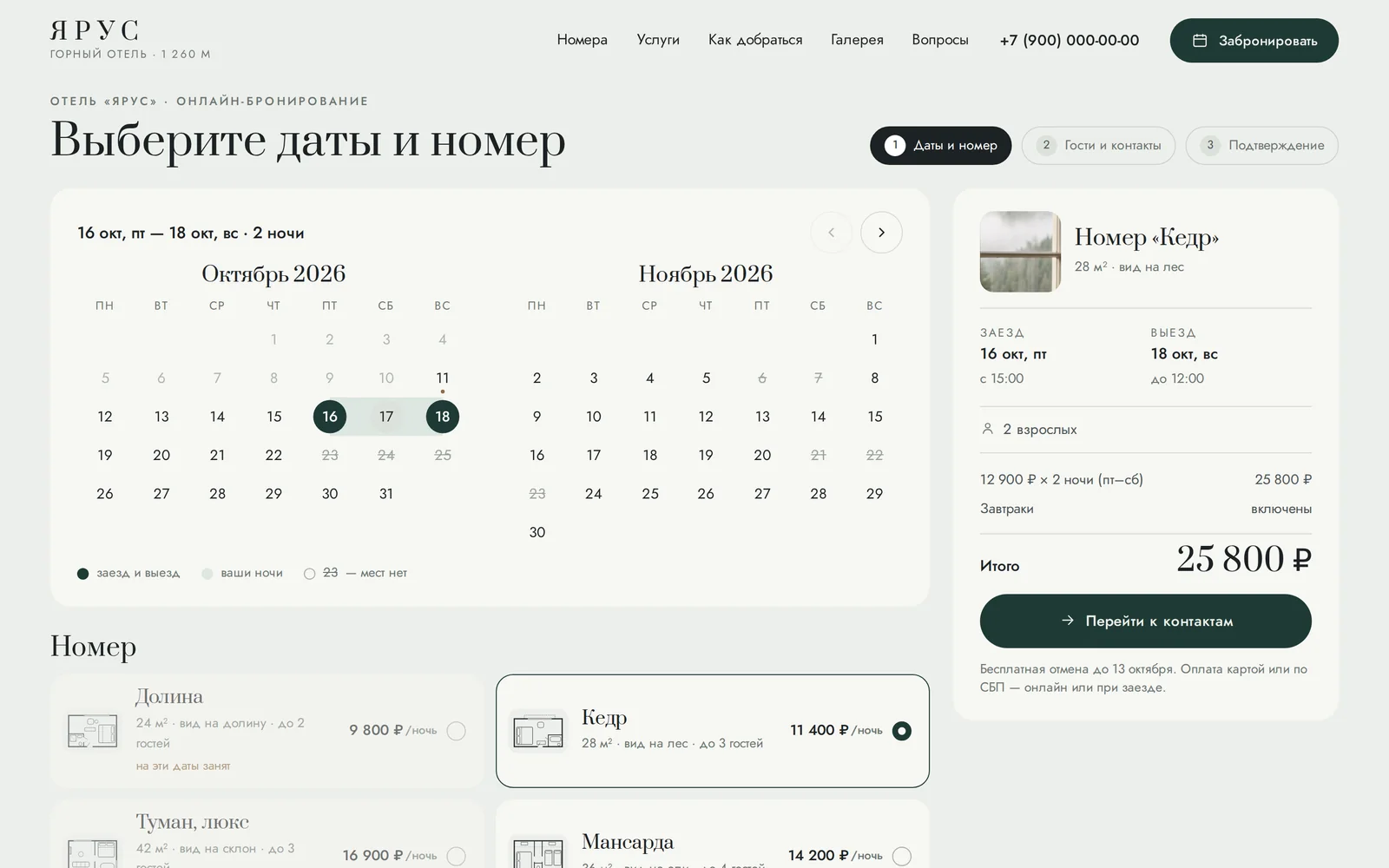Go to the previous month arrow

pos(832,233)
